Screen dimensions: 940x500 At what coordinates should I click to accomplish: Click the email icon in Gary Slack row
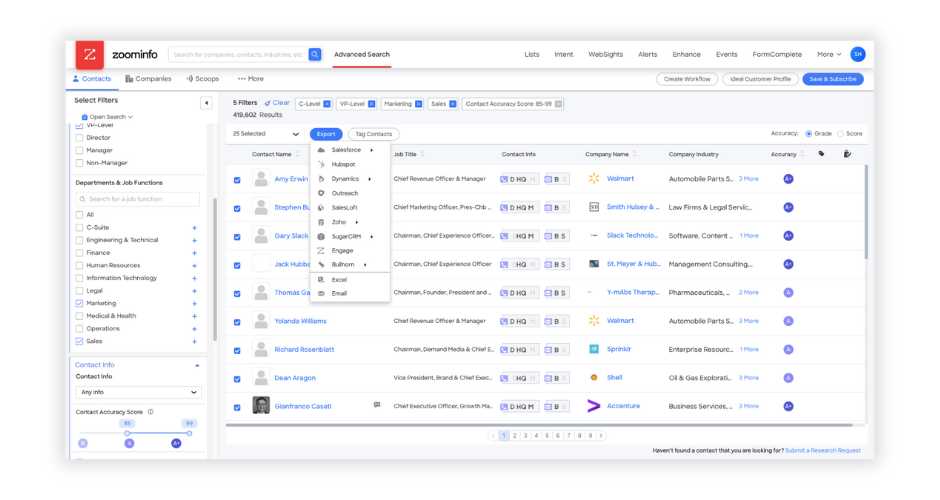point(548,236)
